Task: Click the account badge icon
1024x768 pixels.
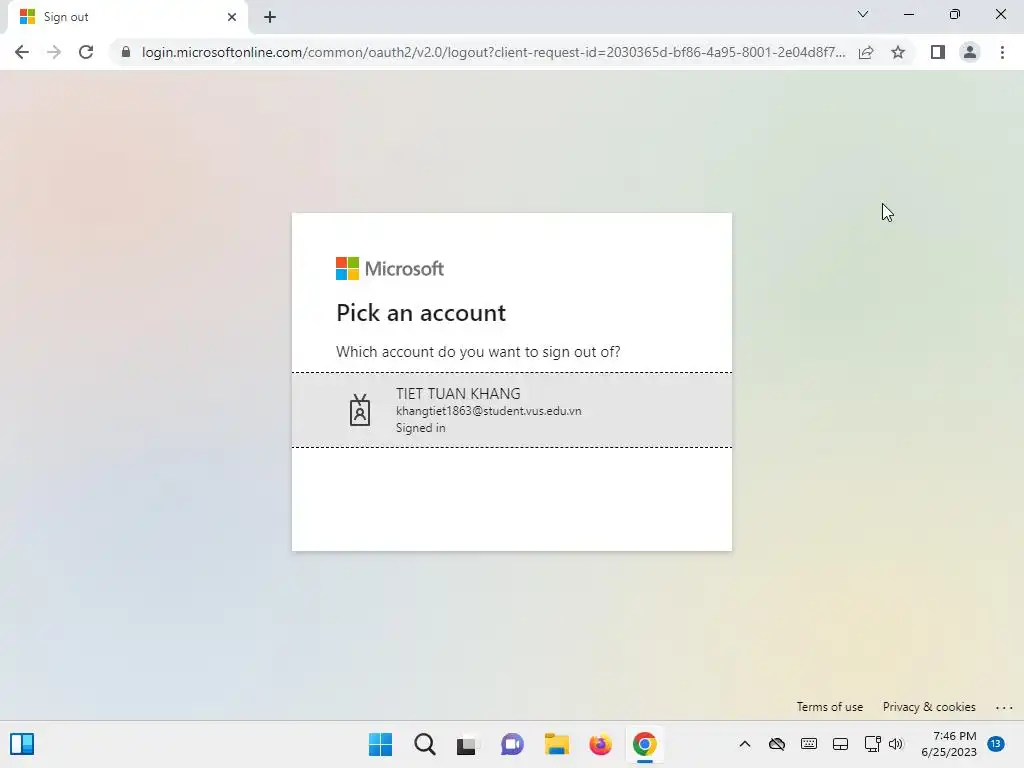Action: coord(360,410)
